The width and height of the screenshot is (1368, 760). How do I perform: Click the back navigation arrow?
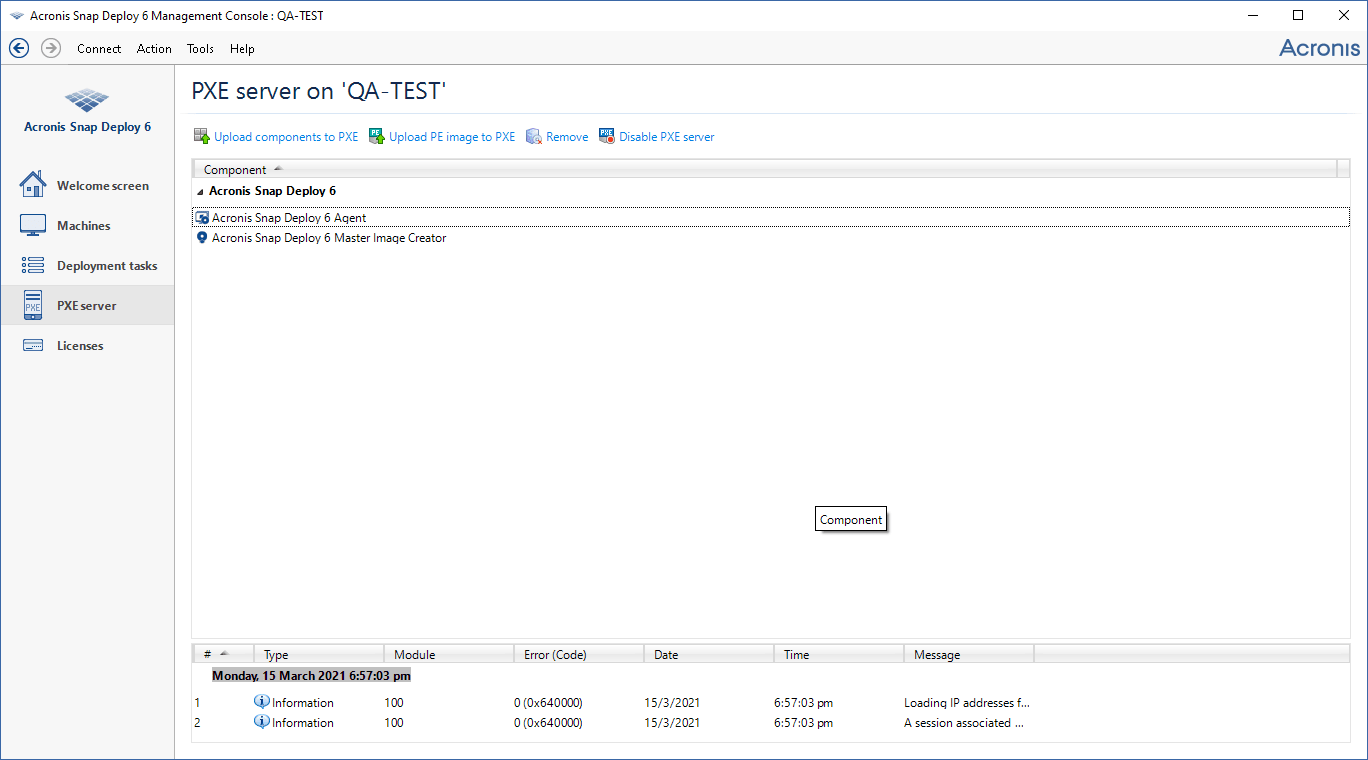tap(18, 48)
